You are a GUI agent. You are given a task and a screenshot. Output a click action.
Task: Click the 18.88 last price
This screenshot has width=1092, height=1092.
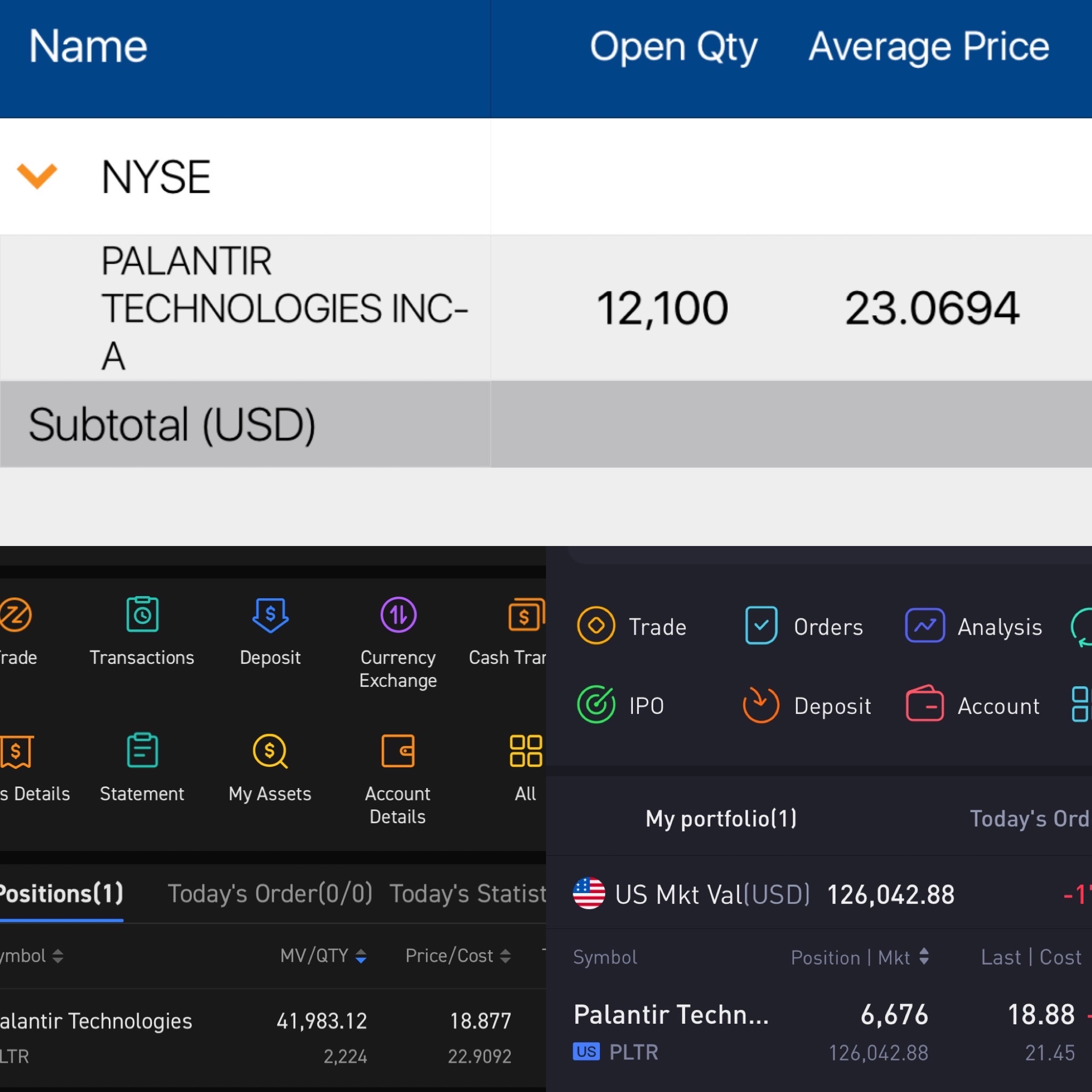point(1041,1015)
